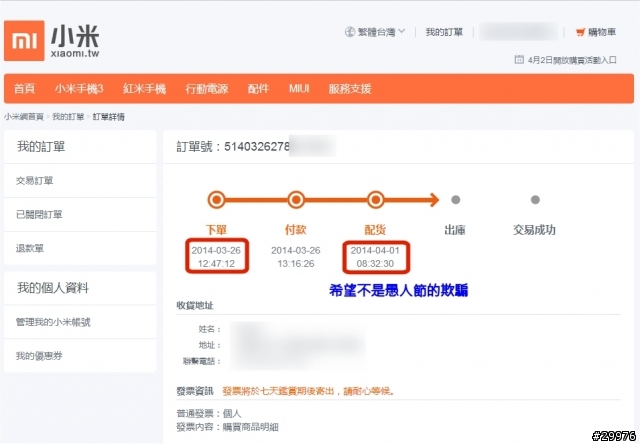Click the 普通發票：個人 text
Viewport: 640px width, 444px height.
209,413
